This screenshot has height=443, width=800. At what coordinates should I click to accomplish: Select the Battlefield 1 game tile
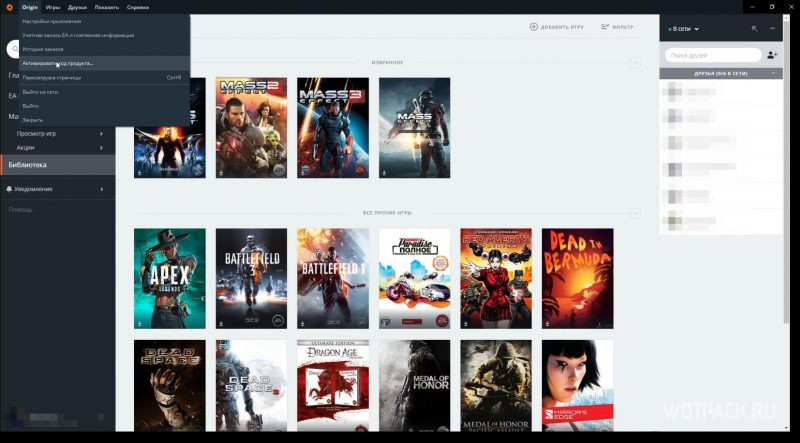click(x=333, y=279)
